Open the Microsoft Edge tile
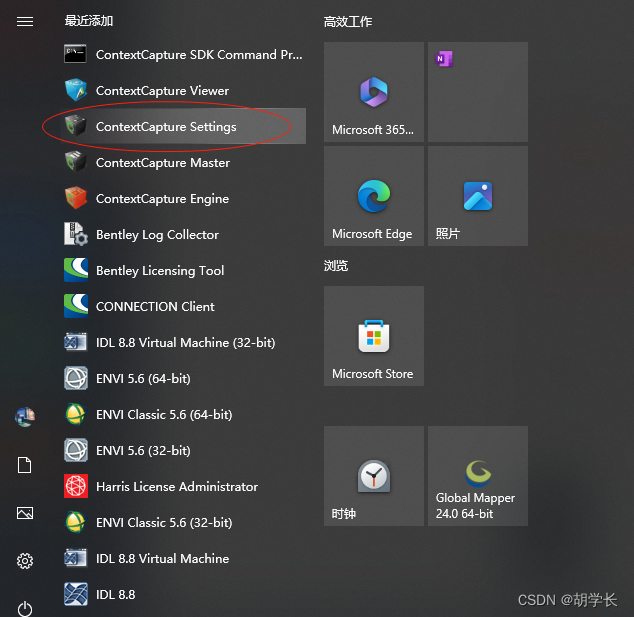 pyautogui.click(x=374, y=196)
